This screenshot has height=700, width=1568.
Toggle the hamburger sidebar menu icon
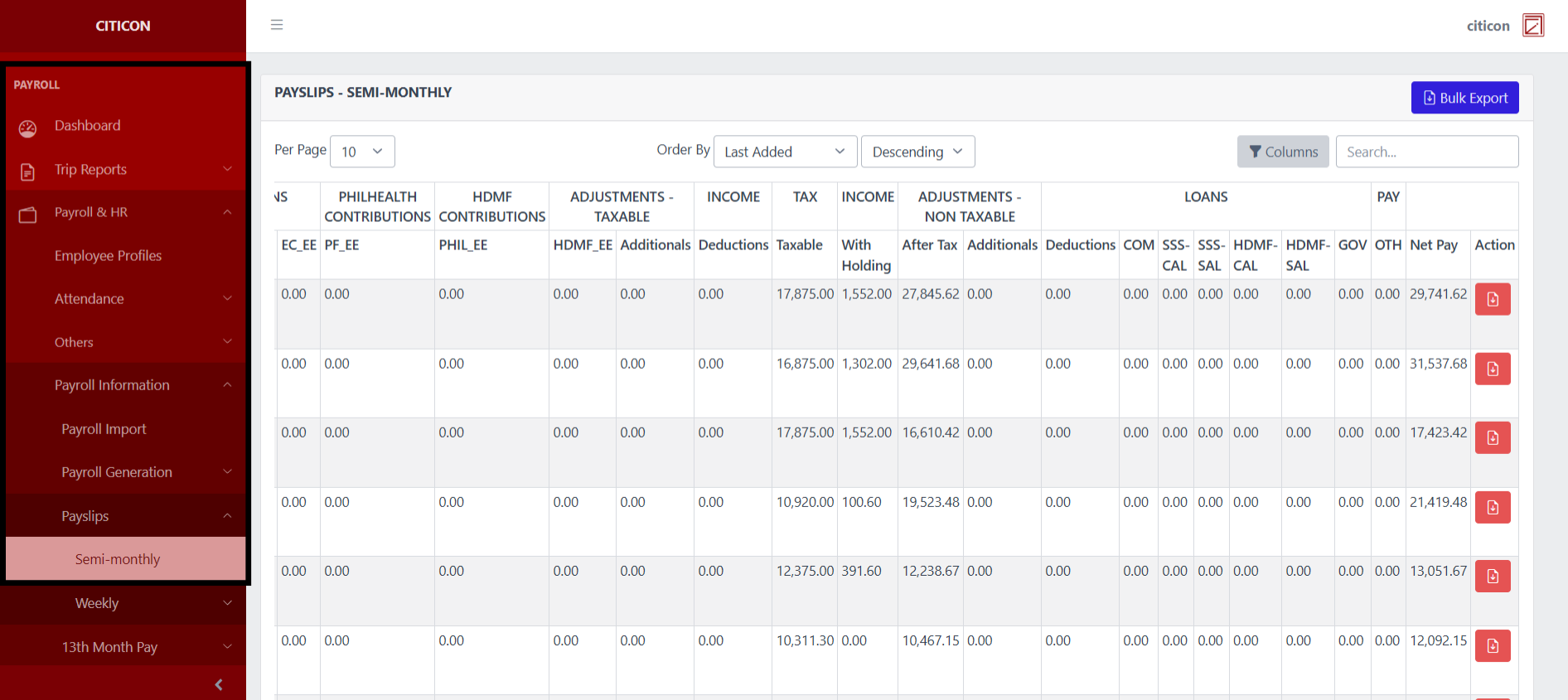(x=277, y=25)
